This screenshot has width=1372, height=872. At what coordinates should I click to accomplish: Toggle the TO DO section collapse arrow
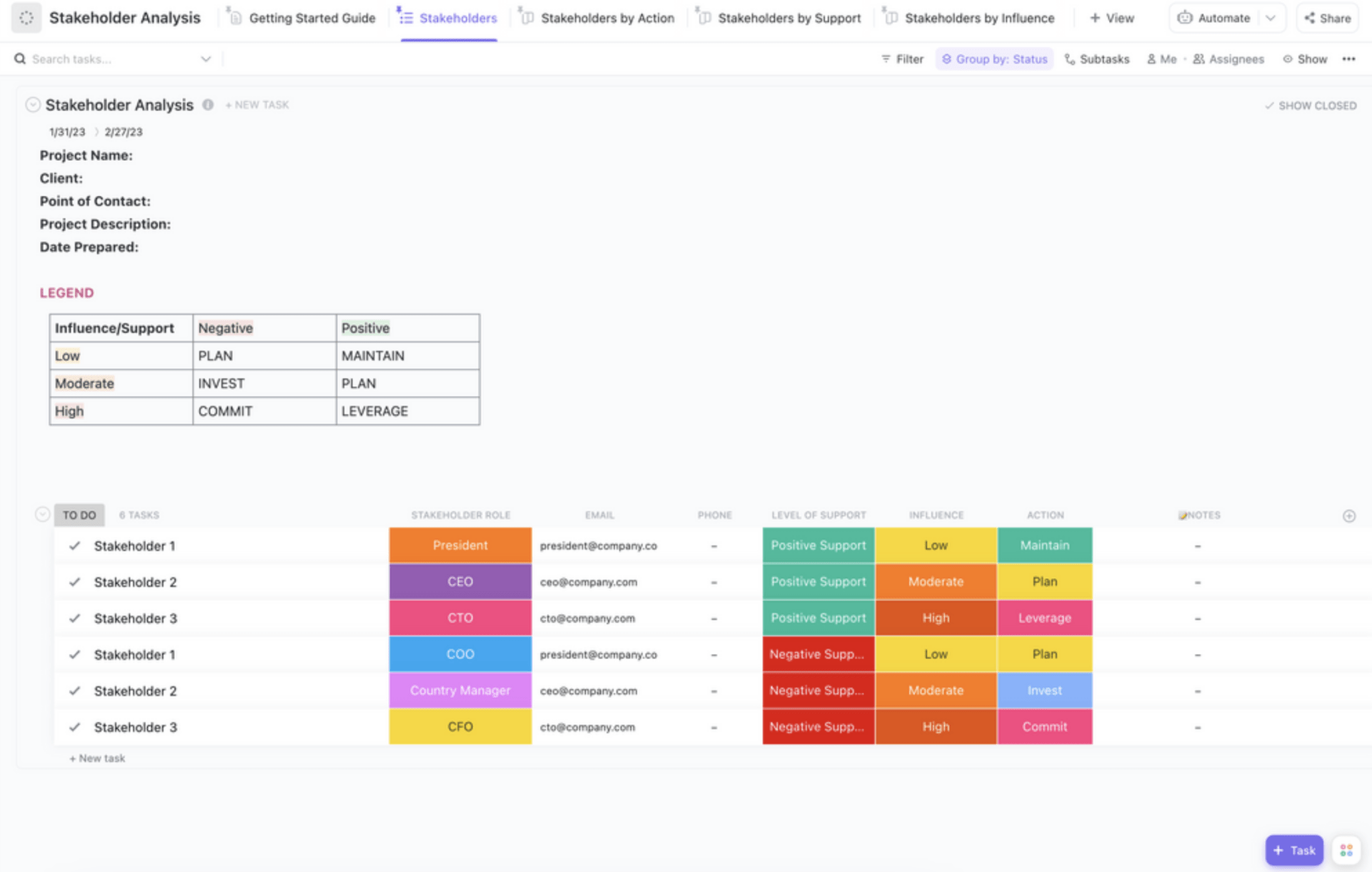click(41, 515)
